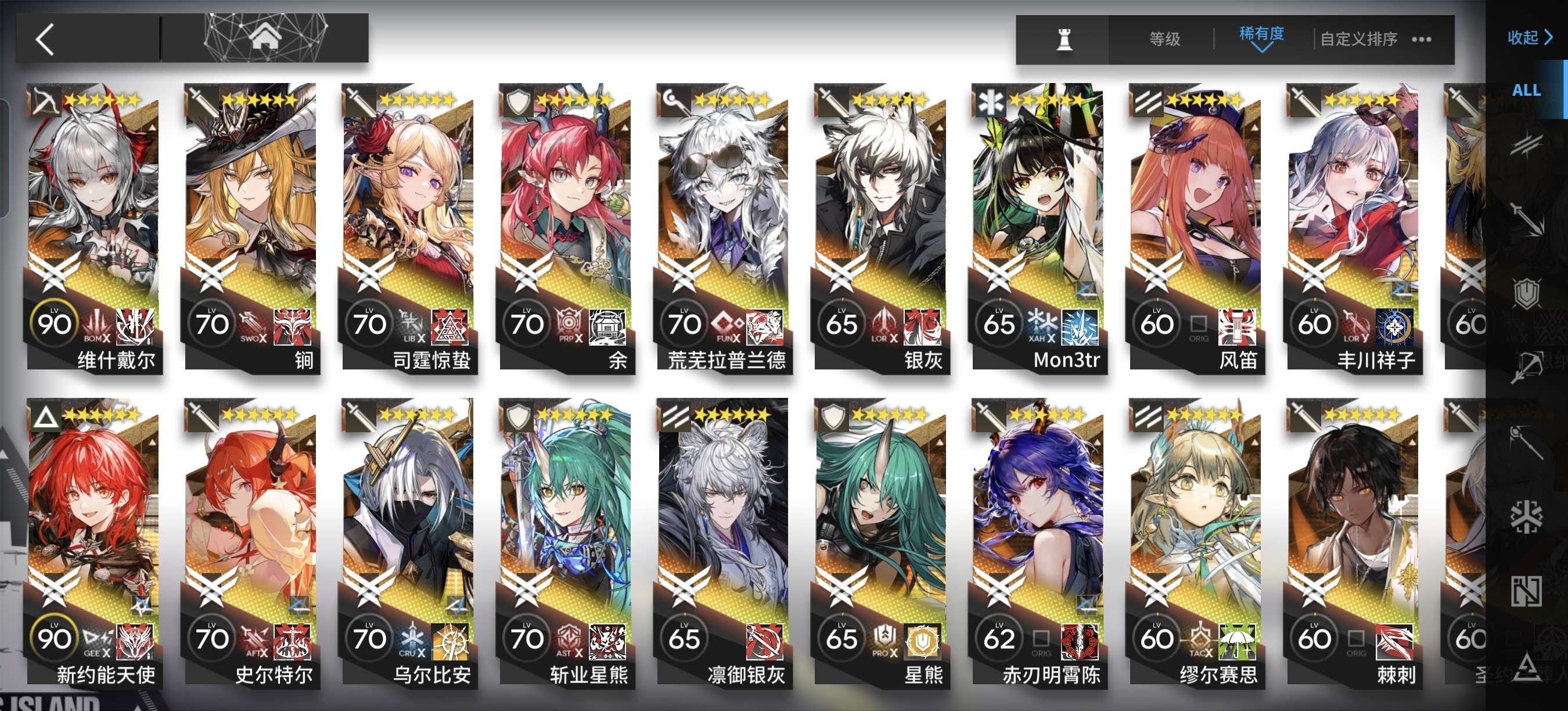Go to home via house icon

pos(265,37)
